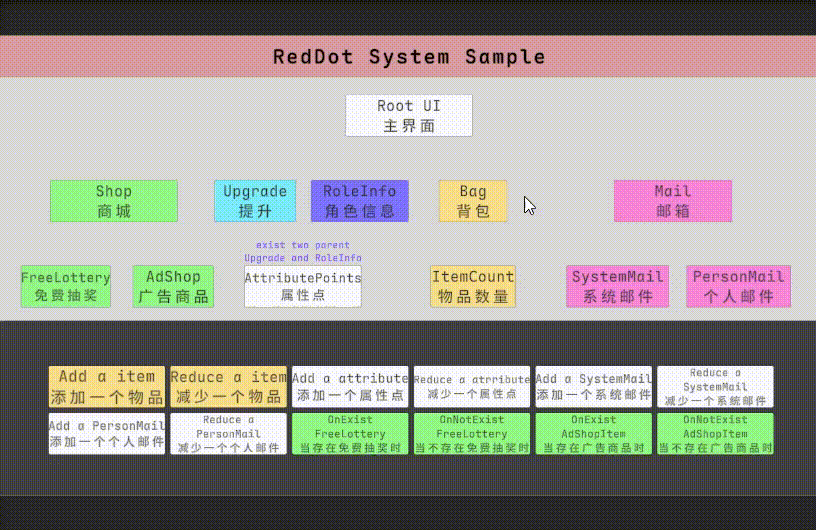Select the ItemCount node
The height and width of the screenshot is (530, 816).
(x=473, y=286)
